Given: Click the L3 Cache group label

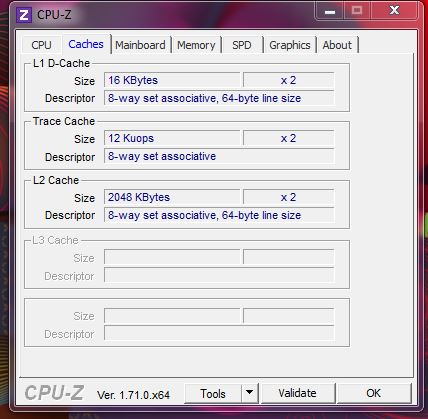Looking at the screenshot, I should point(55,240).
